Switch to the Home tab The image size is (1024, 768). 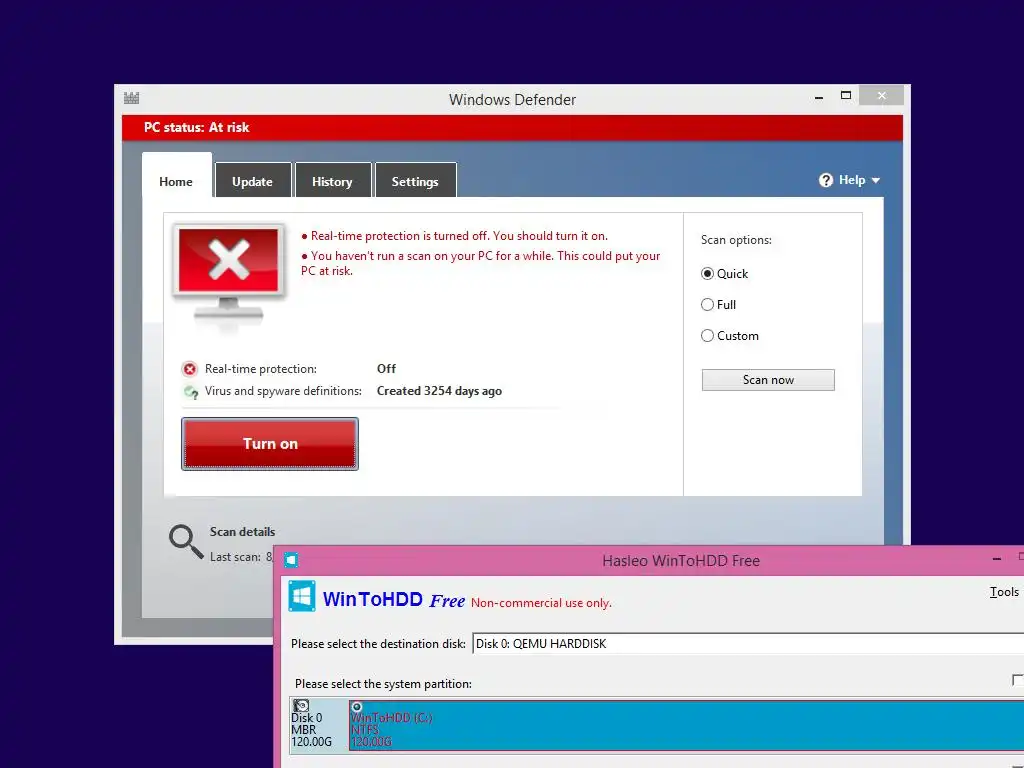pos(176,182)
